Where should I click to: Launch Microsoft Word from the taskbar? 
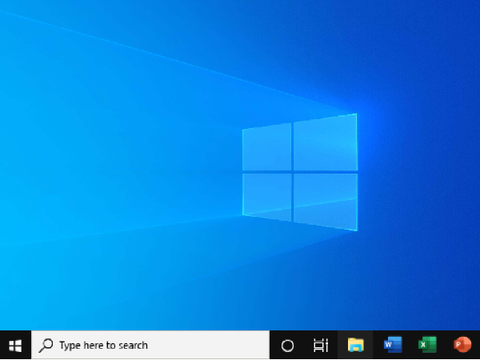tap(393, 345)
